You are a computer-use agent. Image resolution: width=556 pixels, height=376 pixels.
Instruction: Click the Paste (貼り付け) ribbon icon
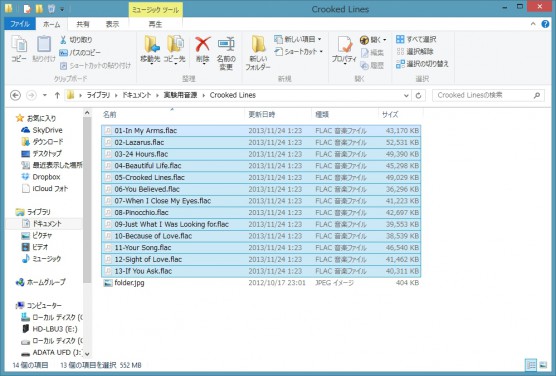(44, 49)
